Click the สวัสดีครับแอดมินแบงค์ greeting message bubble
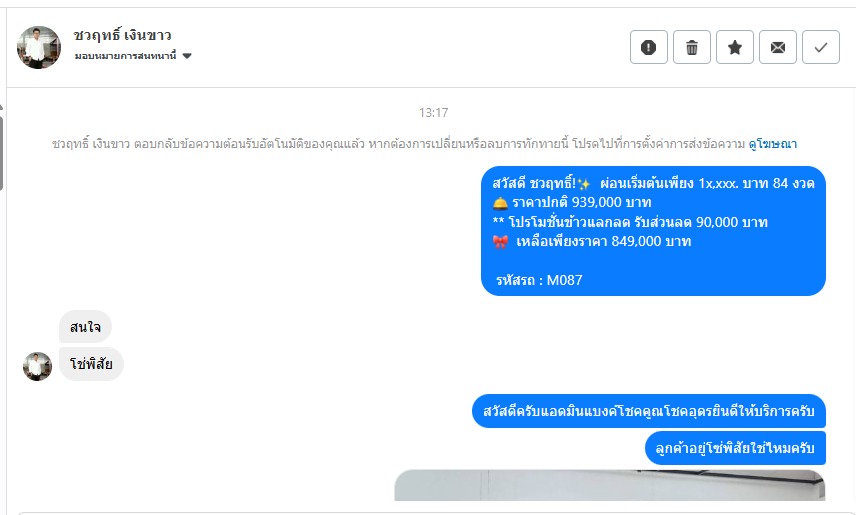The image size is (856, 515). tap(649, 411)
